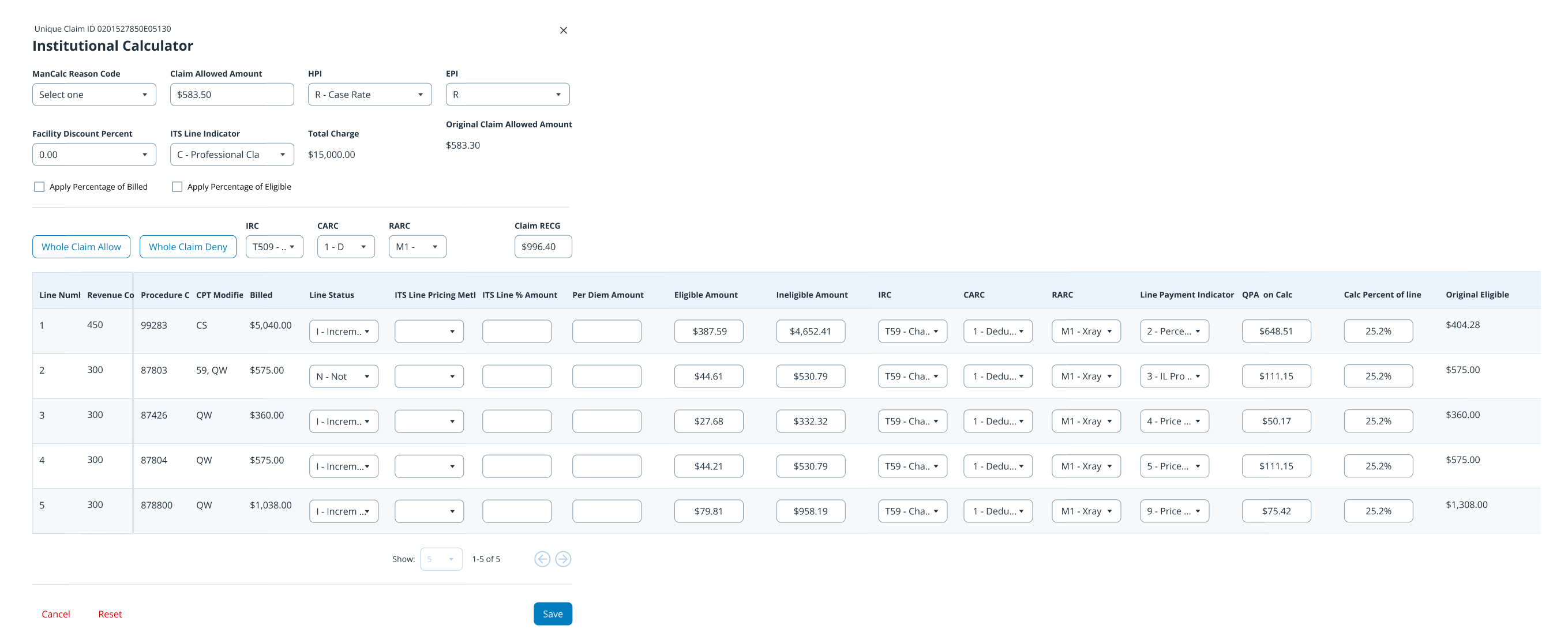Click Total Charge $15,000.00 value
This screenshot has width=1568, height=644.
(332, 155)
